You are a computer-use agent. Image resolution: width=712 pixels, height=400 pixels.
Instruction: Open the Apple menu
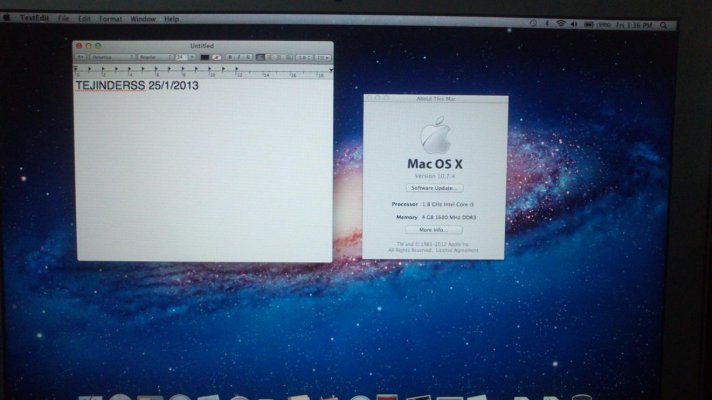click(x=7, y=18)
